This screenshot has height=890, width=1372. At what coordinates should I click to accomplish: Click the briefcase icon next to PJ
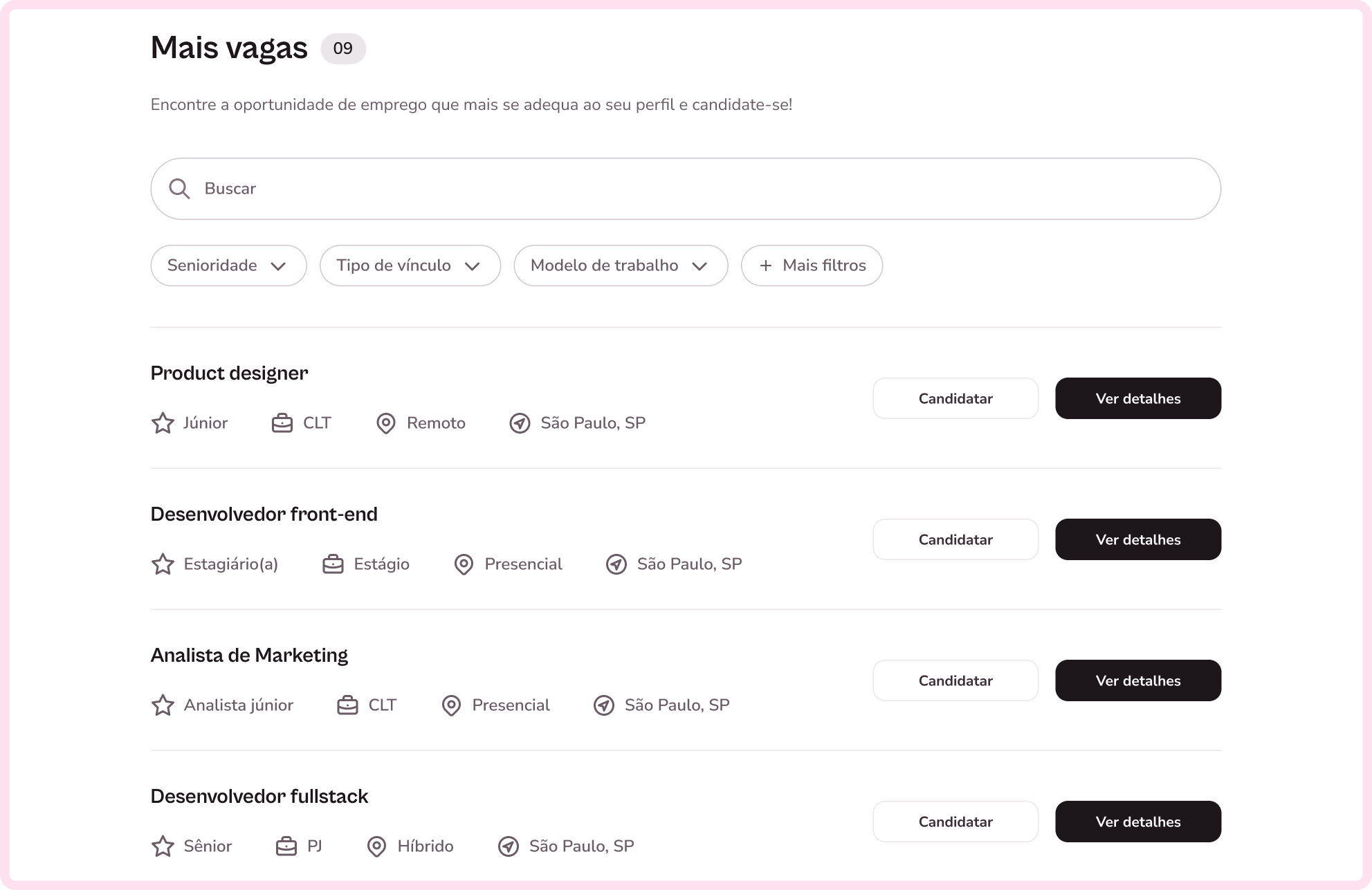(286, 846)
